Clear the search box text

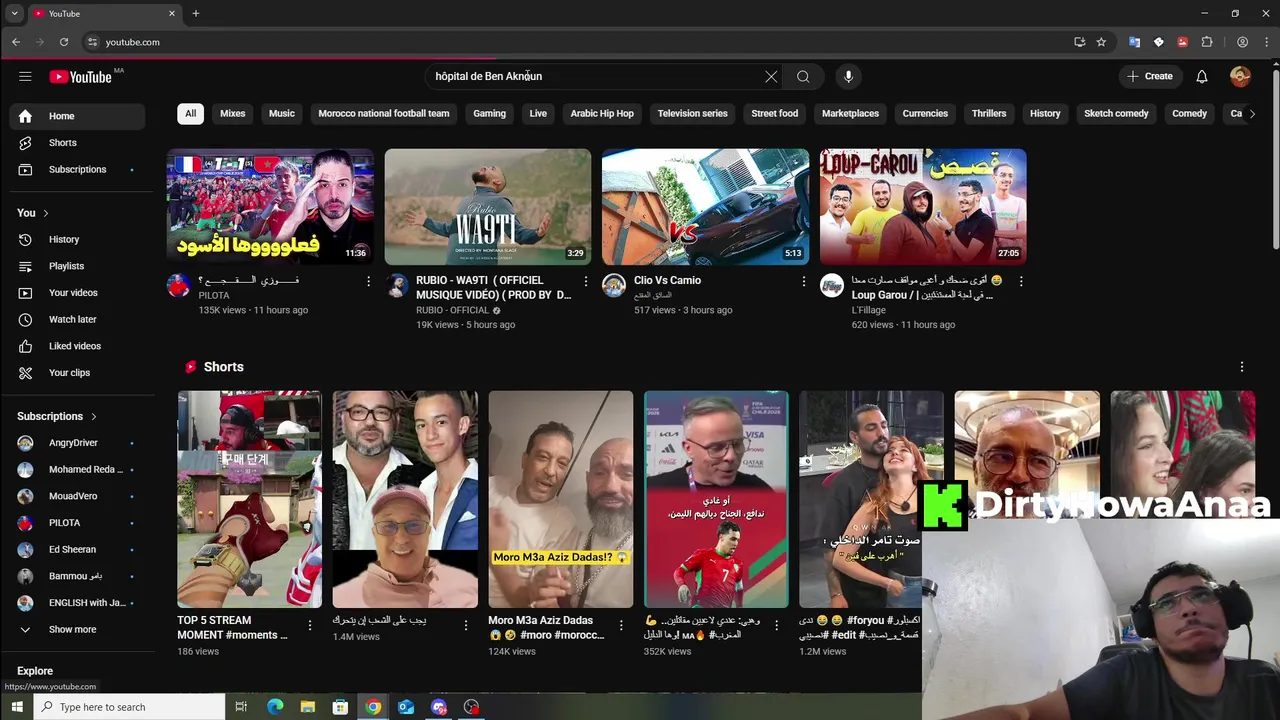(x=771, y=77)
